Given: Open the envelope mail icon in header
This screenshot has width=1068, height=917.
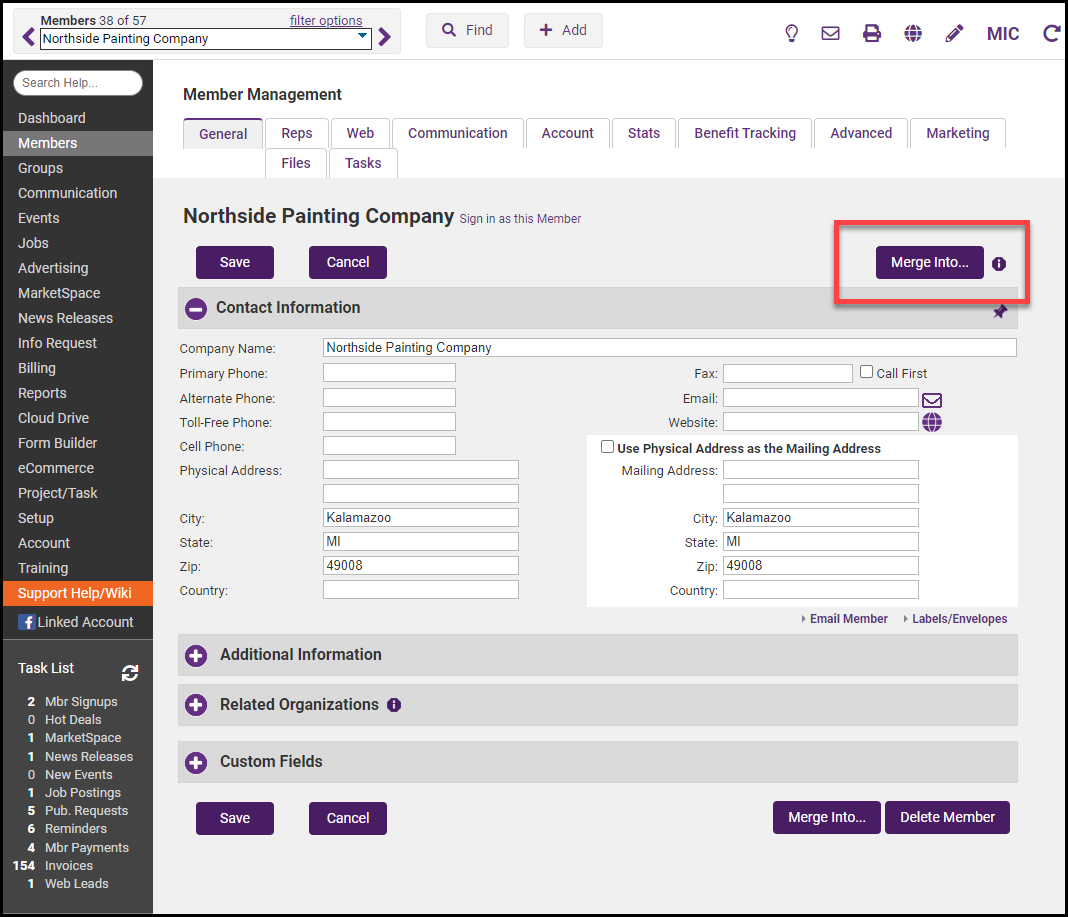Looking at the screenshot, I should coord(830,33).
